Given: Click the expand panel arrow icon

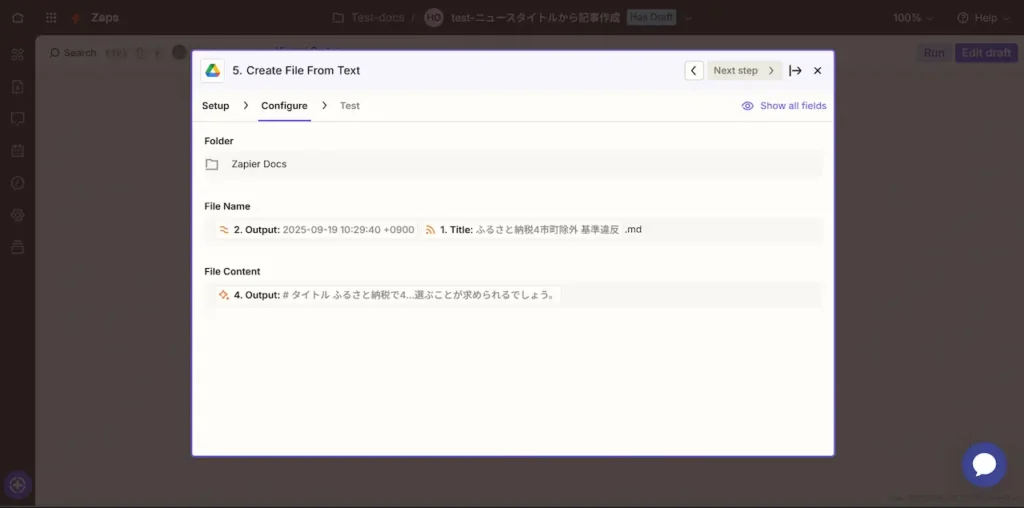Looking at the screenshot, I should [795, 71].
